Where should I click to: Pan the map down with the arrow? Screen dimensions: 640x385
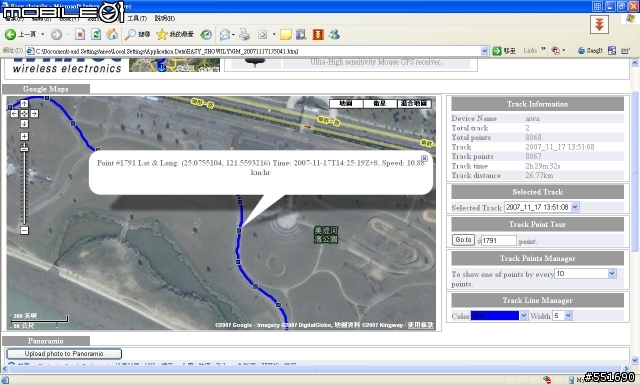click(24, 123)
